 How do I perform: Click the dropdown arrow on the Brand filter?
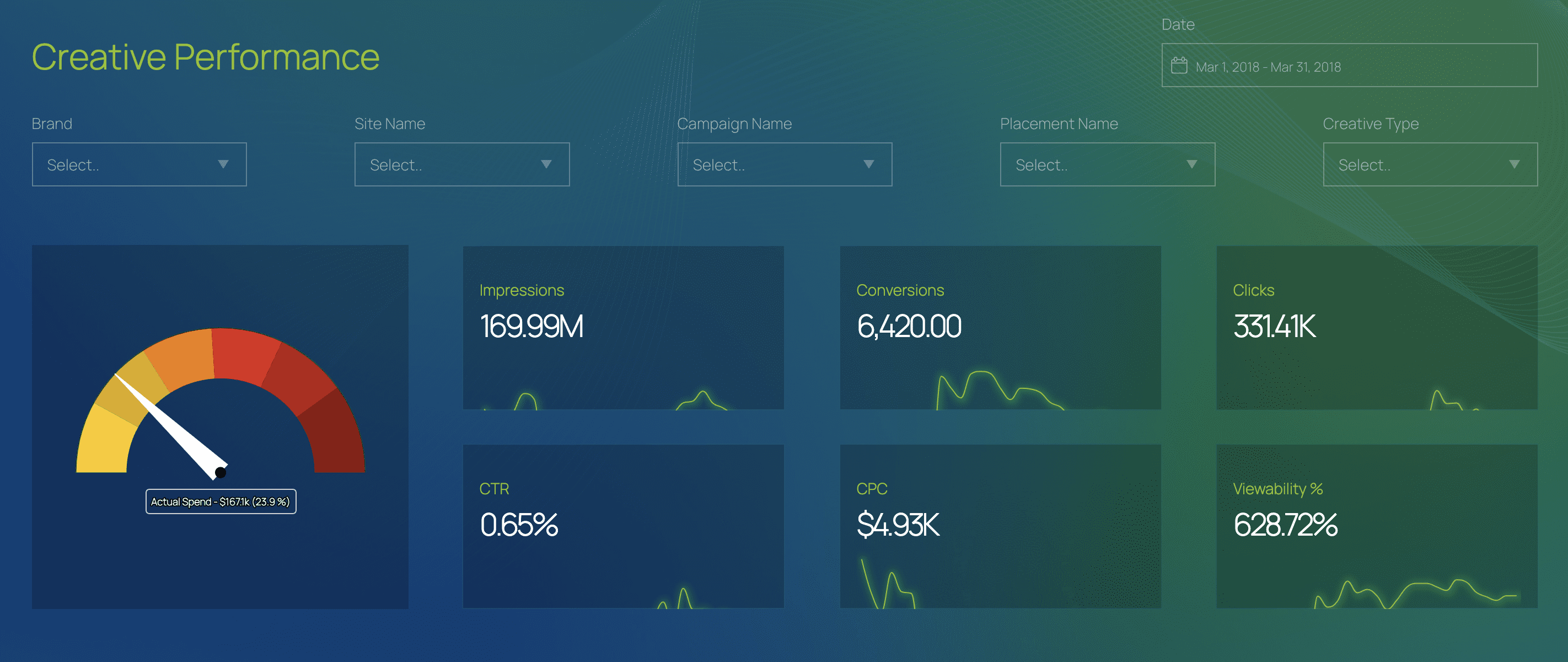pos(223,164)
